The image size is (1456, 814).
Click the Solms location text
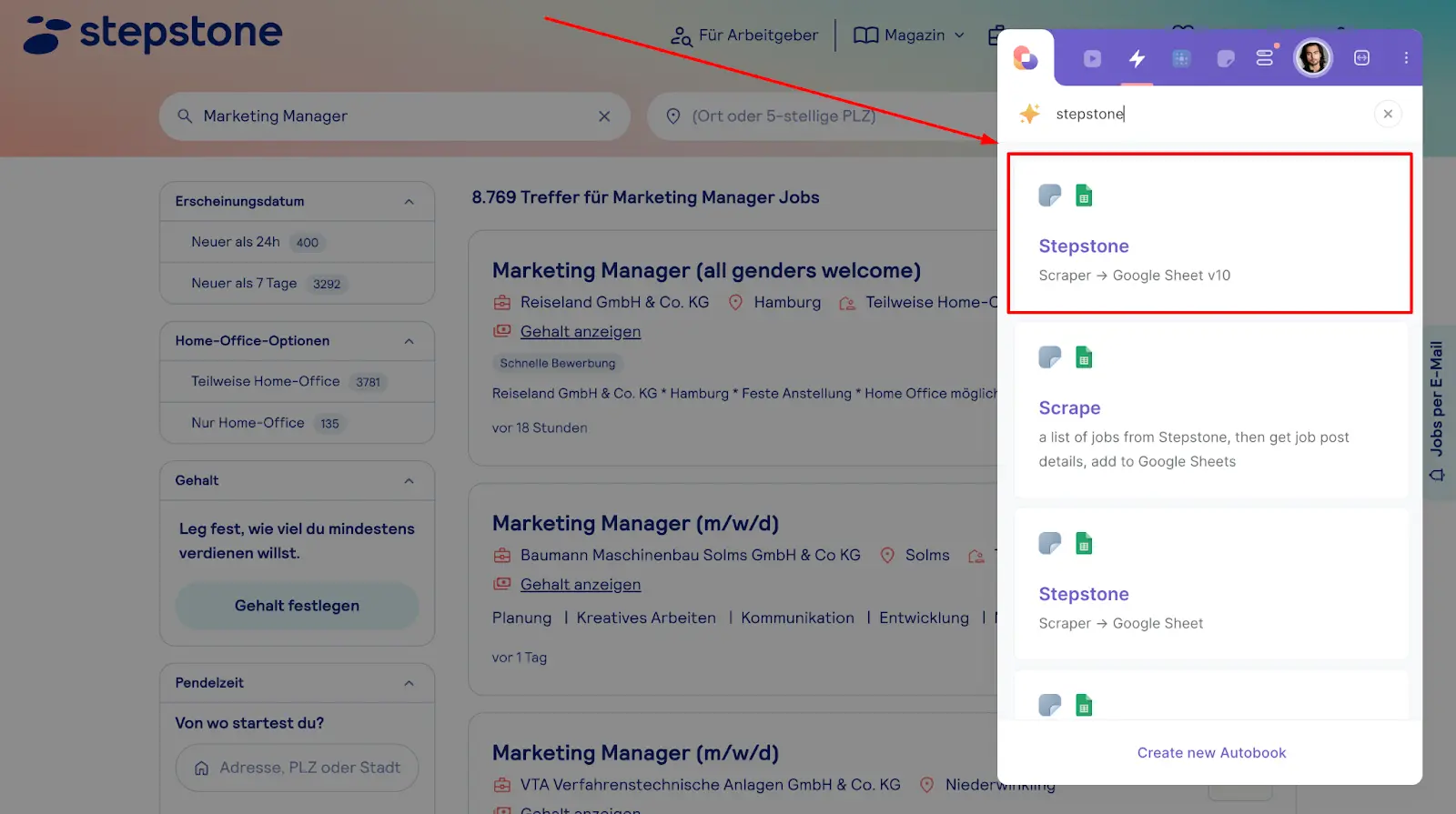(927, 555)
